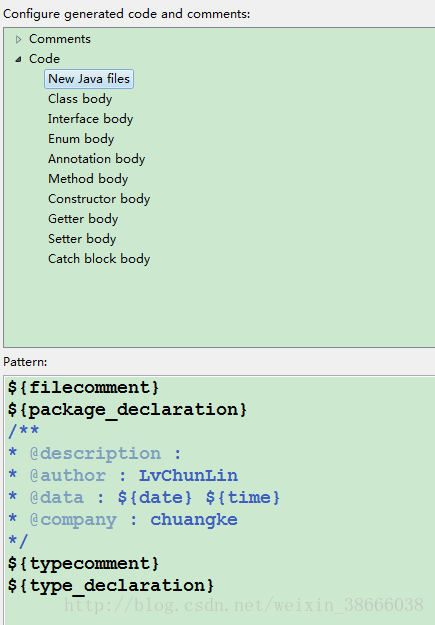Select Setter body template
The image size is (435, 625).
pos(82,238)
